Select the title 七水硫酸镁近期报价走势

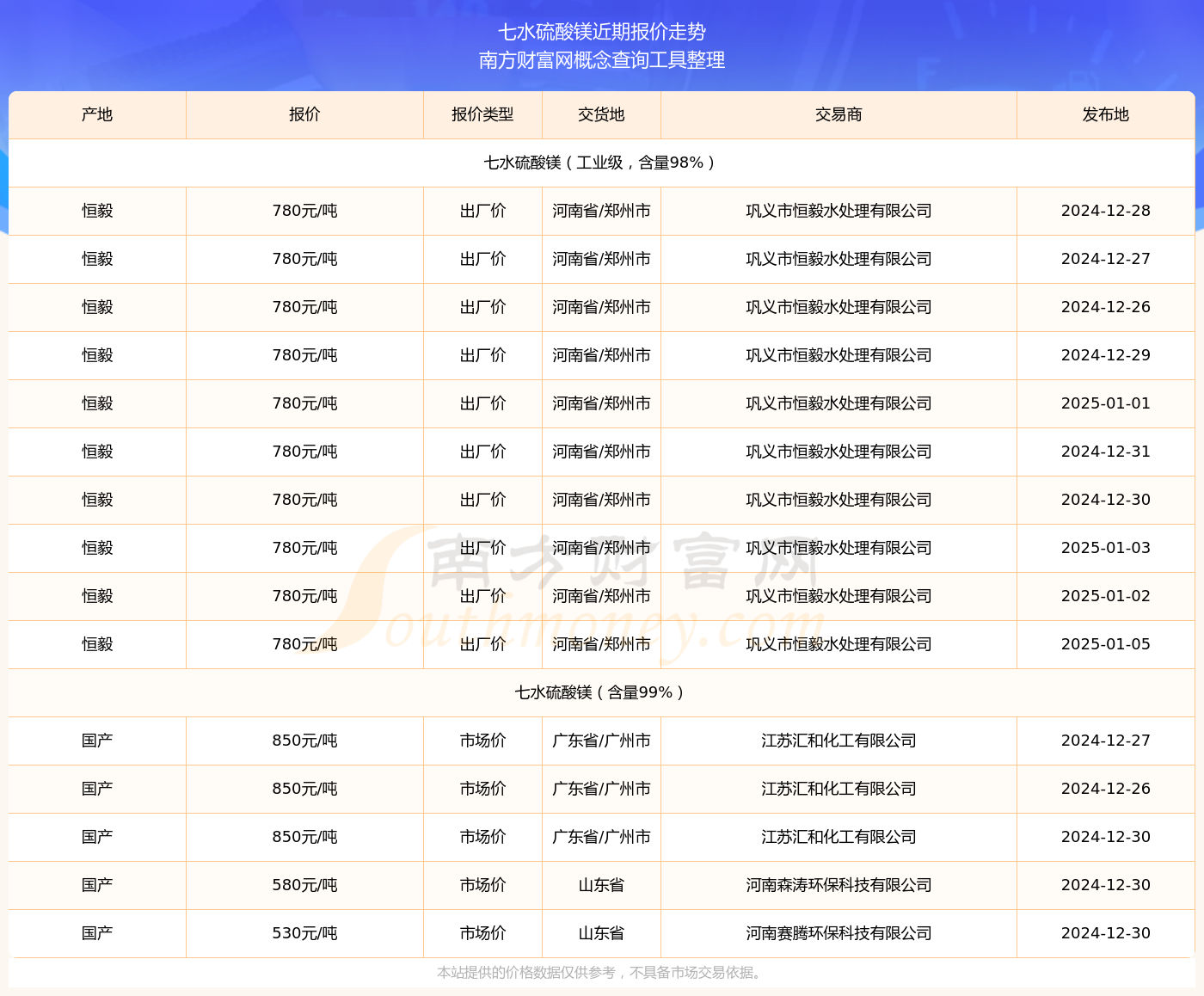pos(602,32)
